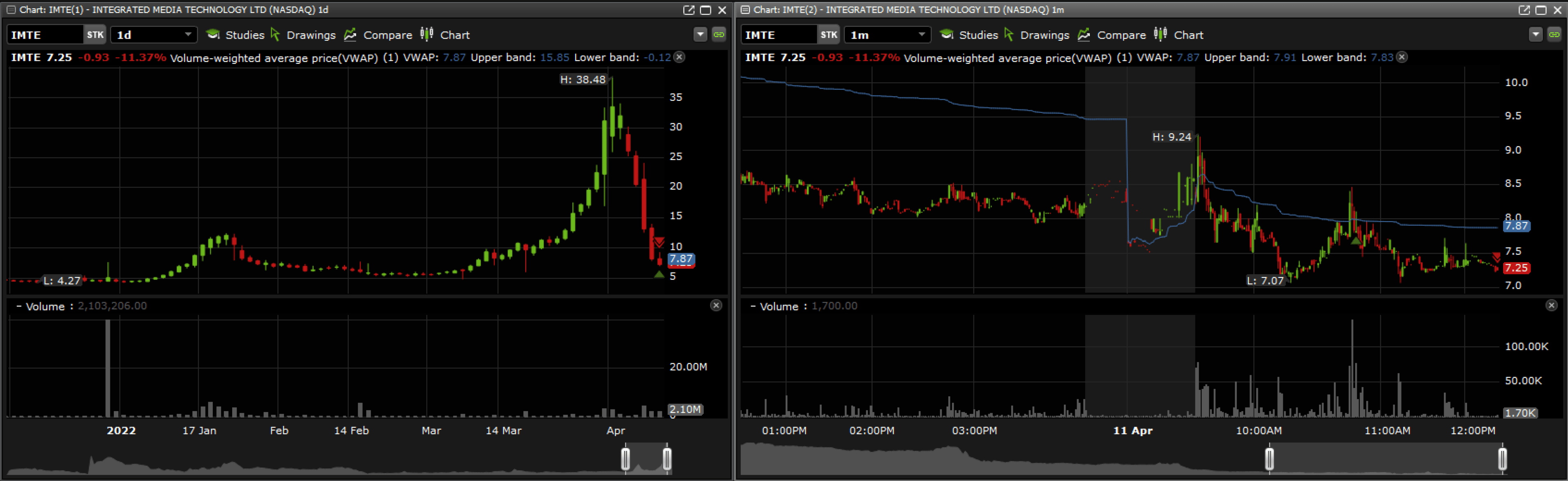
Task: Remove VWAP study from the daily chart
Action: 679,57
